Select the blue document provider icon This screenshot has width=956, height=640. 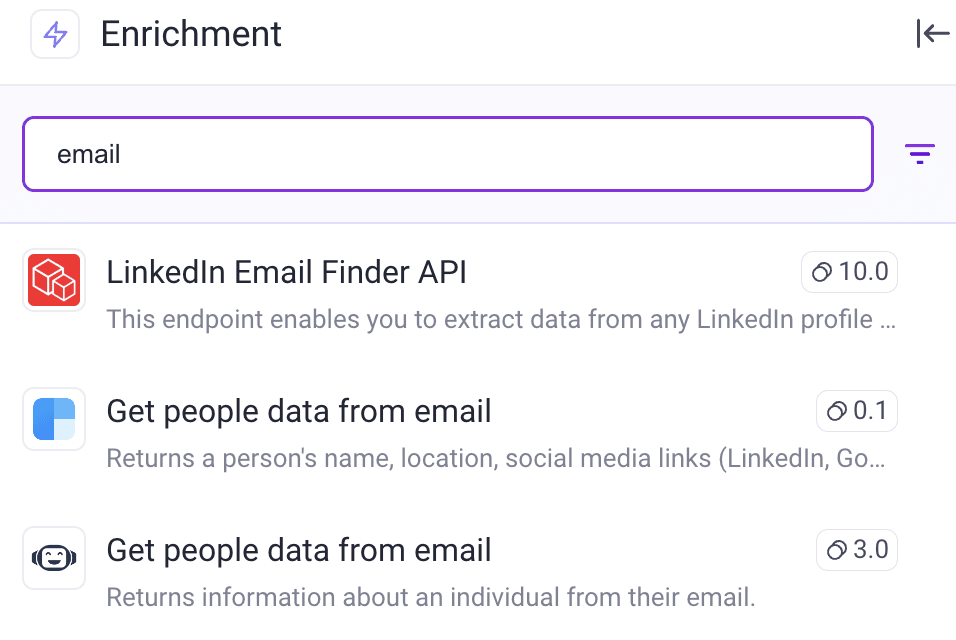click(54, 419)
